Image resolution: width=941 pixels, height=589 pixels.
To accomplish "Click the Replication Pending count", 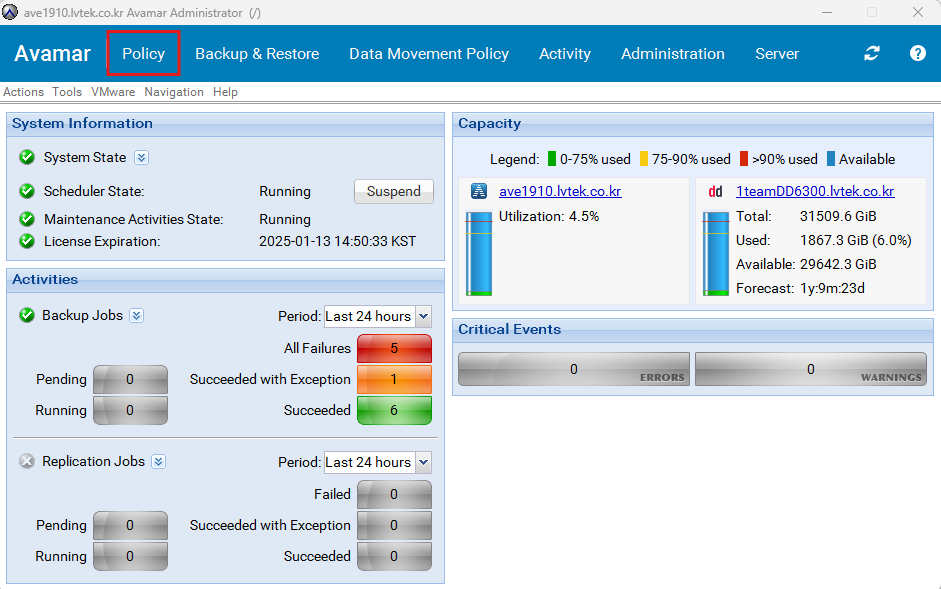I will click(130, 525).
